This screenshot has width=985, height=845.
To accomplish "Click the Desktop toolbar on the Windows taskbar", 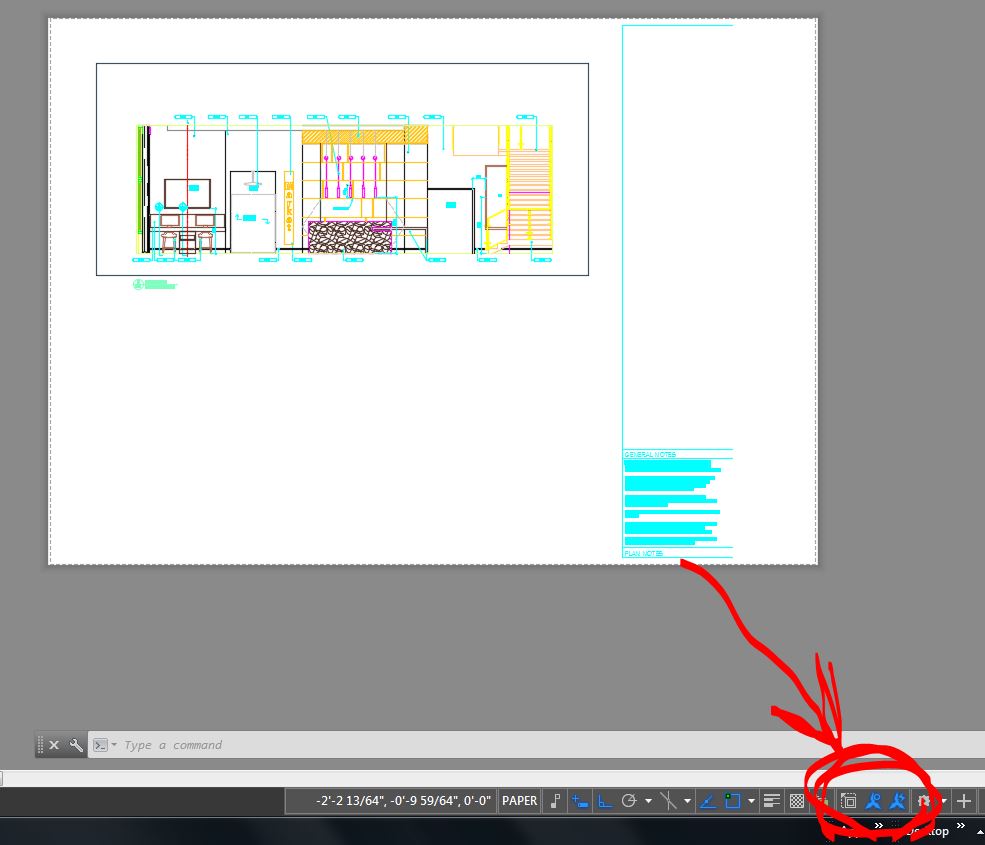I will (930, 831).
